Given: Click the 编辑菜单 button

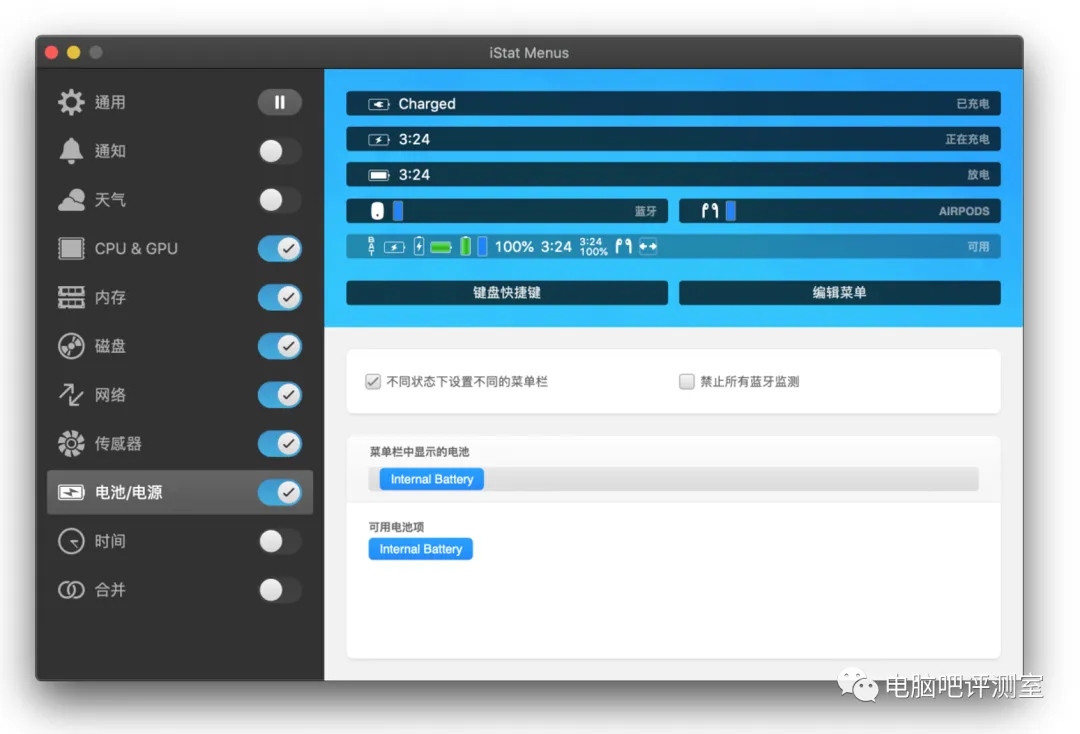Looking at the screenshot, I should pyautogui.click(x=840, y=293).
